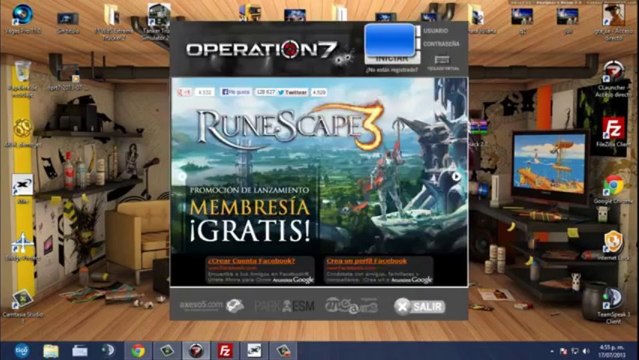Click the RuneScape 3 promotional banner
Screen dimensions: 639x360
point(319,165)
